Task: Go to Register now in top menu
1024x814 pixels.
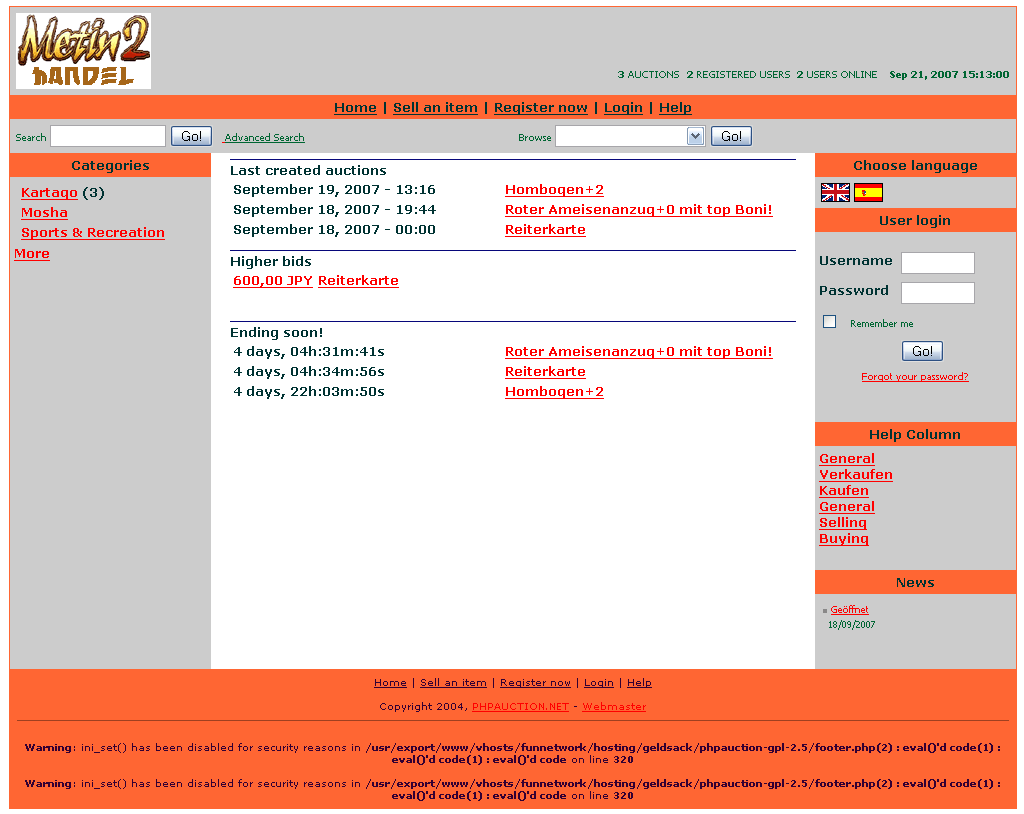Action: click(x=540, y=108)
